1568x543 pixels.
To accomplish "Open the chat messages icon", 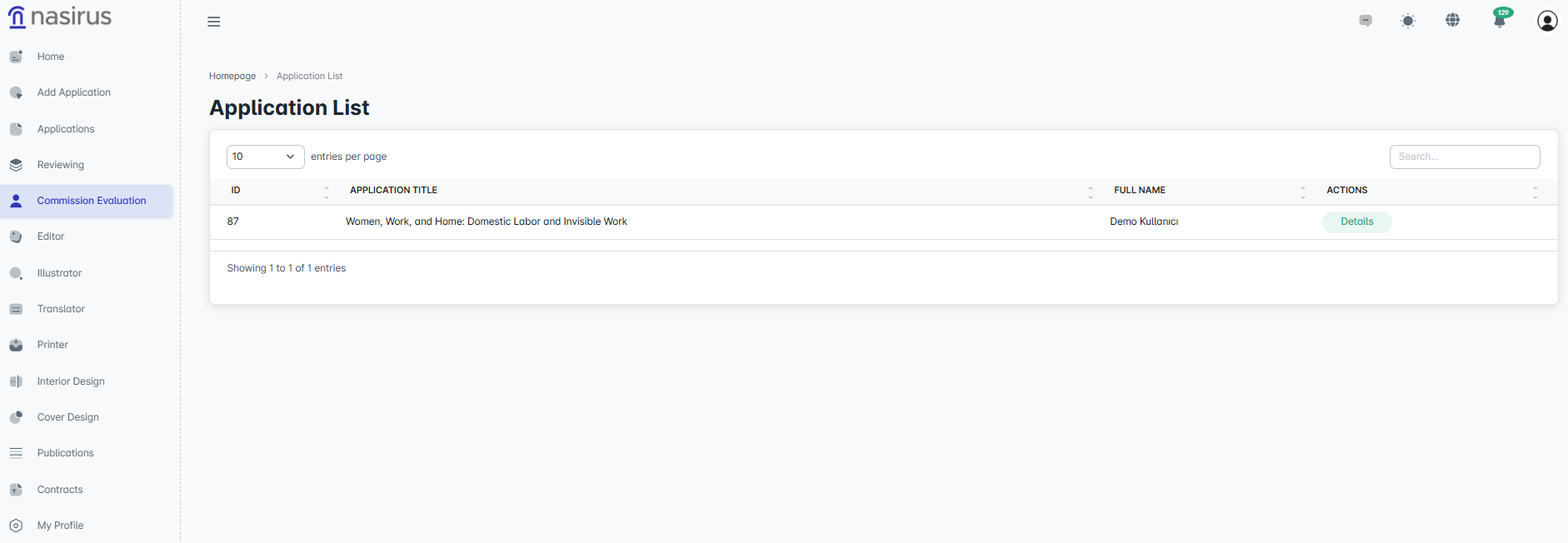I will 1366,21.
